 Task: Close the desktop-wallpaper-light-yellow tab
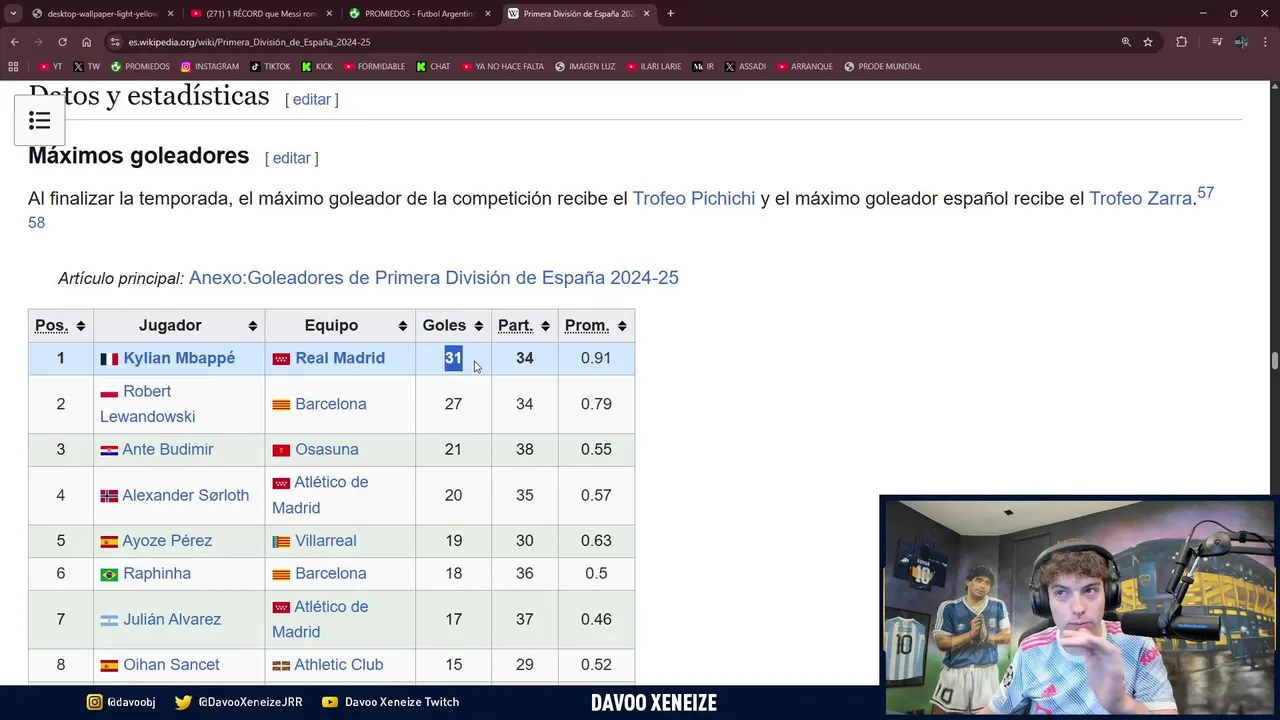170,13
